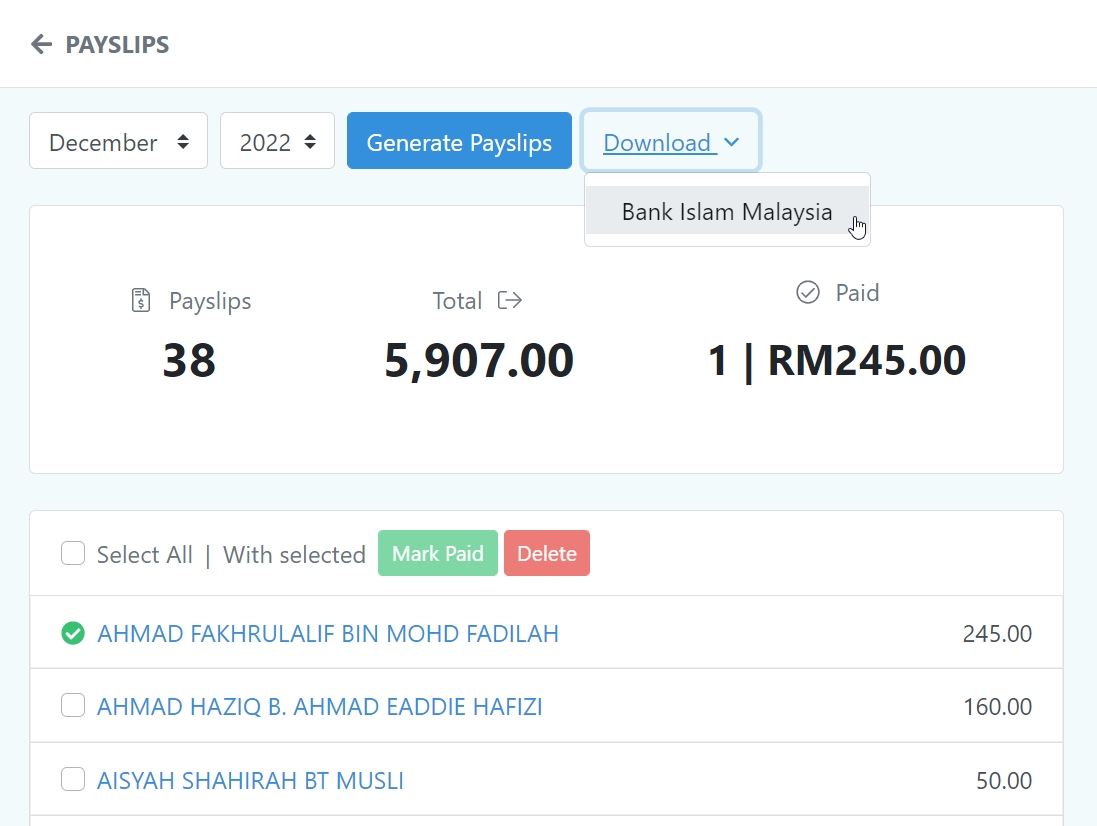This screenshot has width=1097, height=826.
Task: Open the 2022 year dropdown
Action: click(x=277, y=141)
